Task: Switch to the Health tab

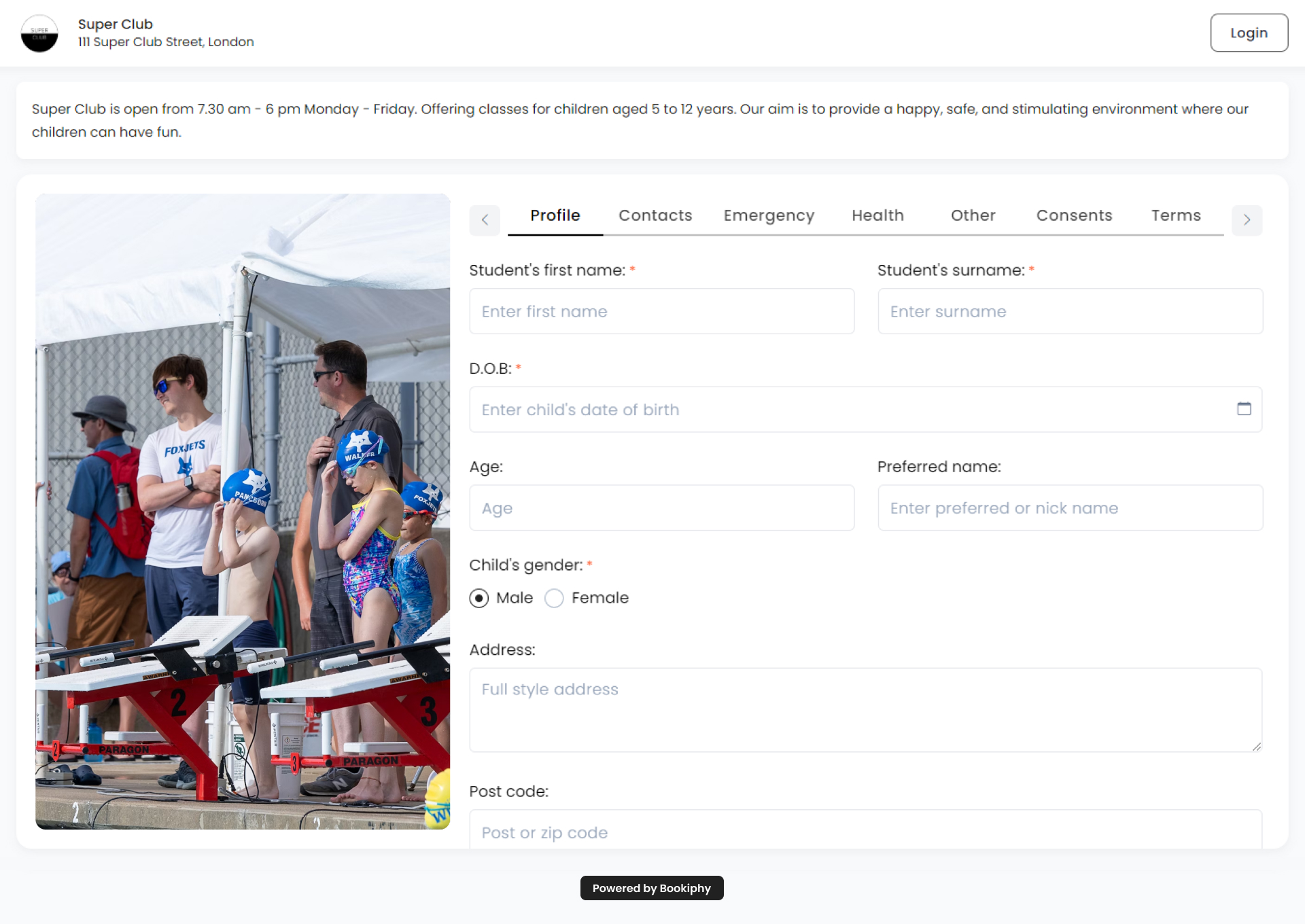Action: pos(877,215)
